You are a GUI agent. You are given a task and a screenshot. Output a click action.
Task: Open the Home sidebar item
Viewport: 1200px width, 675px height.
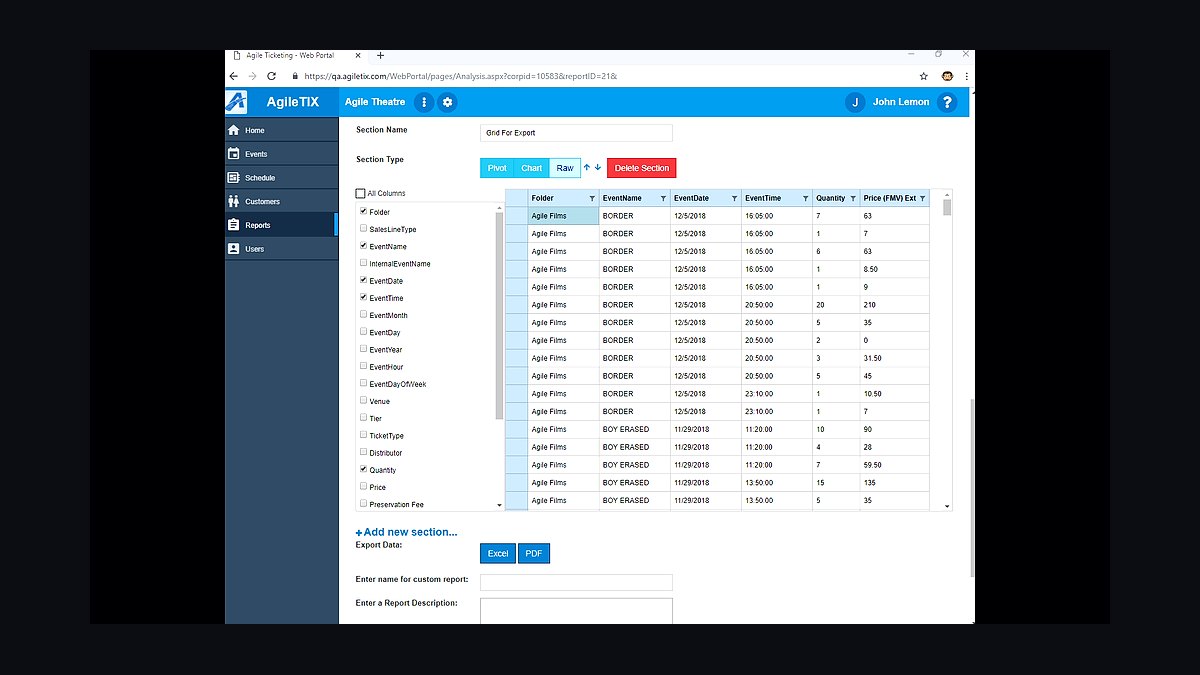[x=281, y=130]
